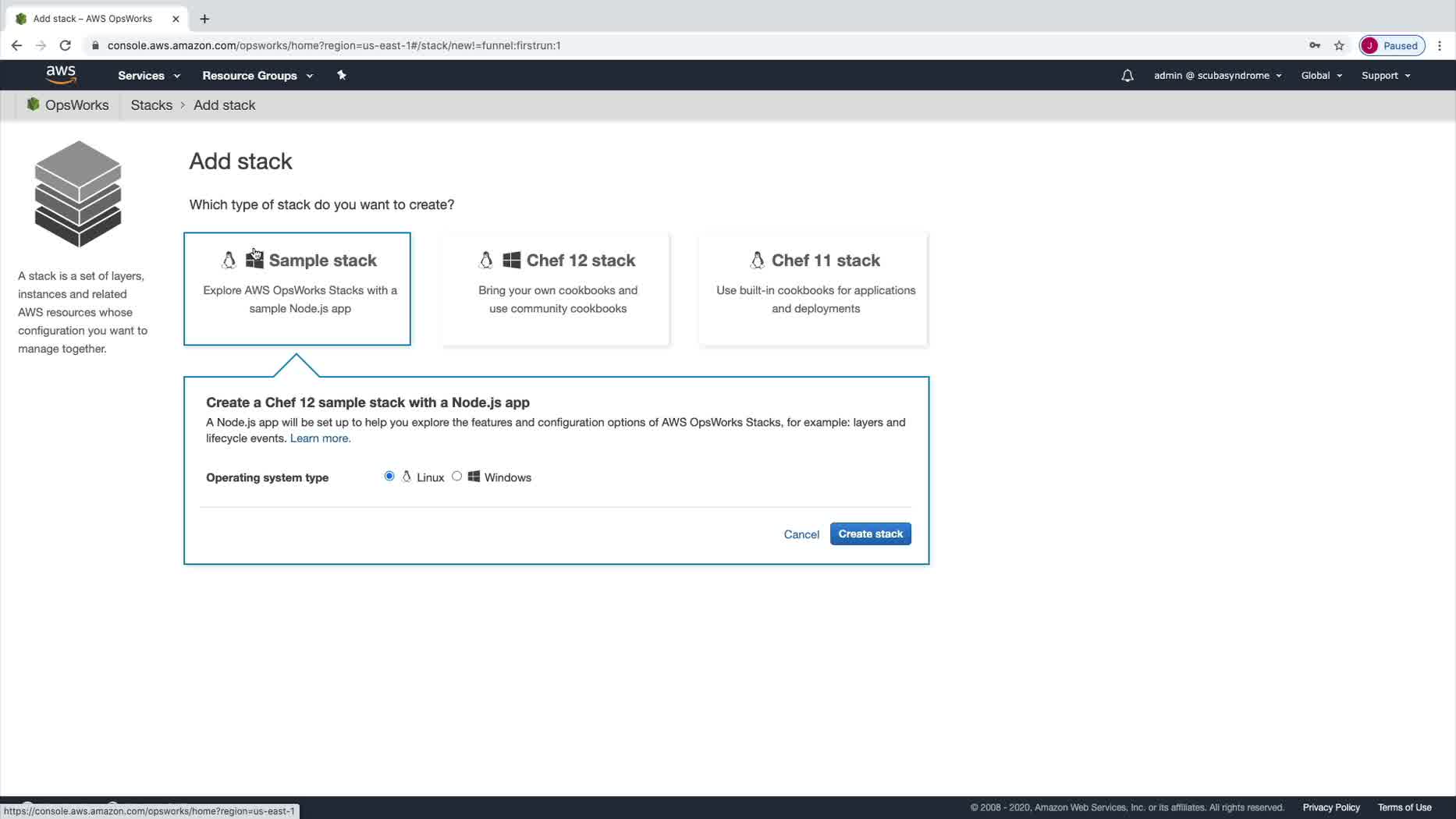The image size is (1456, 819).
Task: Open a new browser tab
Action: pos(204,19)
